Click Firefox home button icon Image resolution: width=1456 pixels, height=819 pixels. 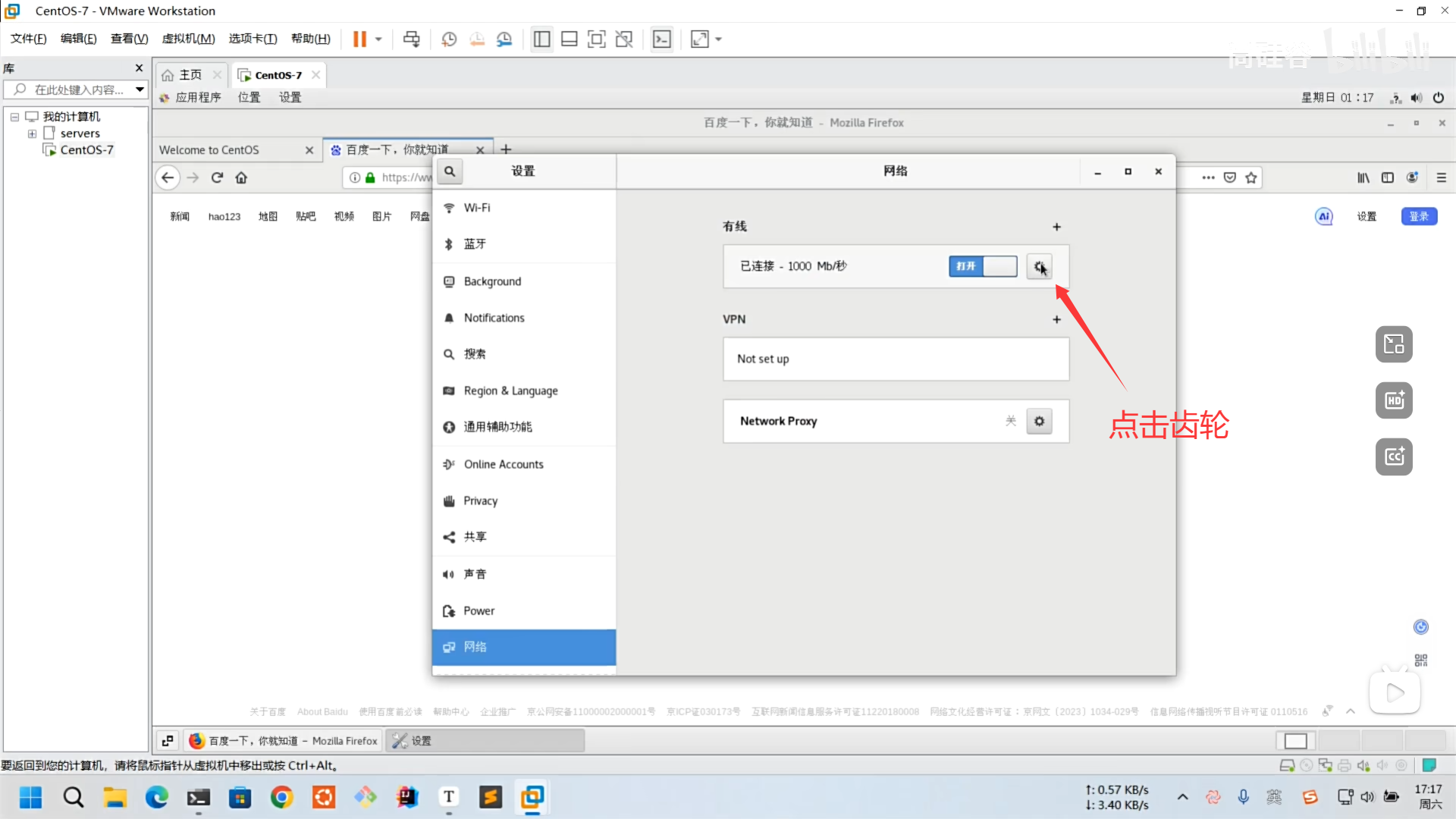click(x=241, y=177)
